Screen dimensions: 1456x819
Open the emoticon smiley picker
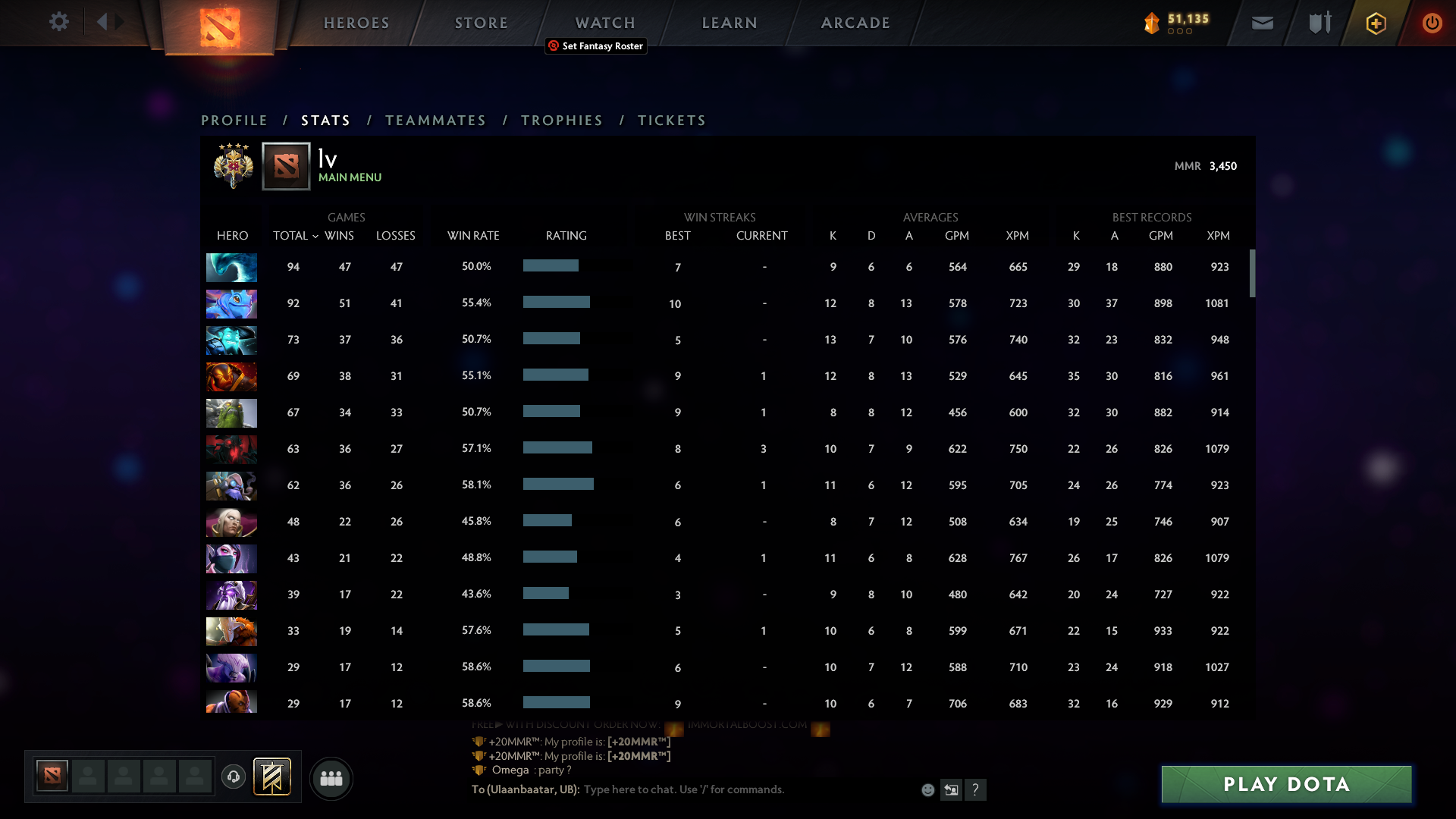coord(927,790)
